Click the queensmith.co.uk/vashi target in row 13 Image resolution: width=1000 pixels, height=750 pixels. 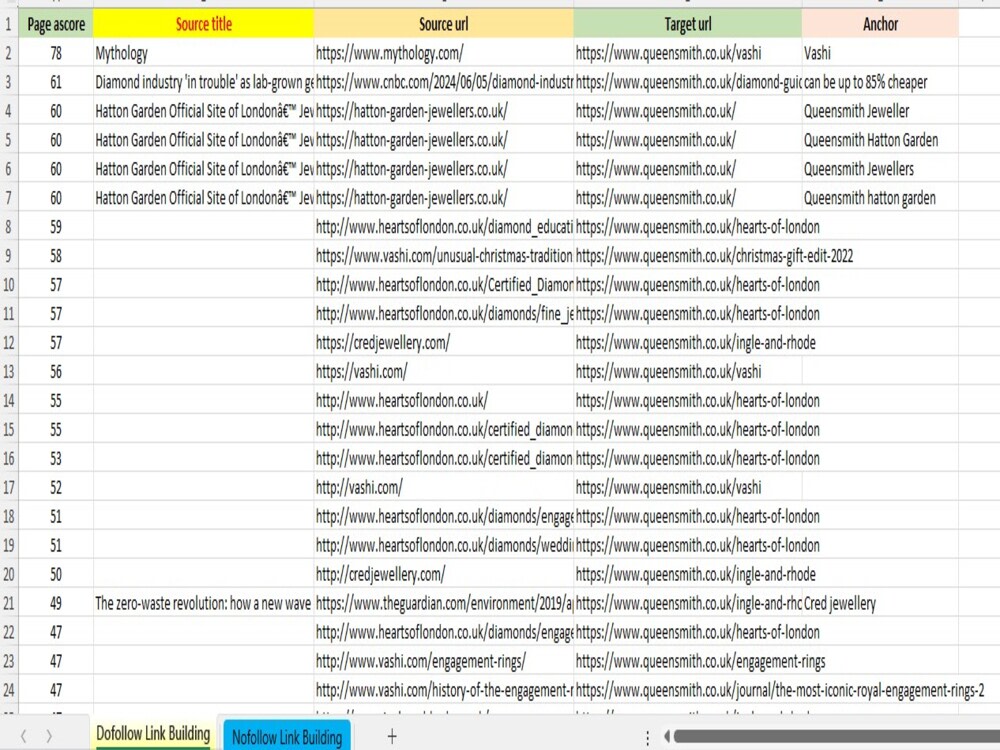(688, 371)
